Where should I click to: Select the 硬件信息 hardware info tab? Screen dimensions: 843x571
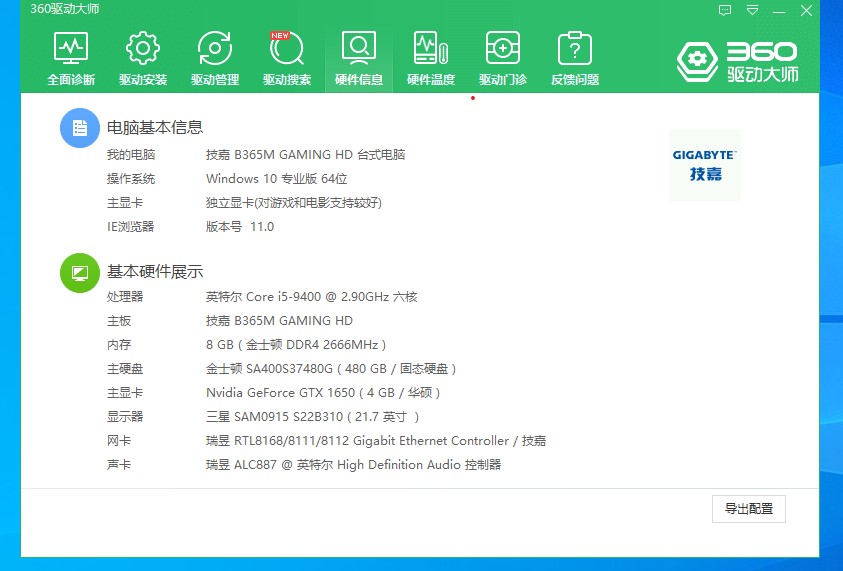click(x=359, y=59)
